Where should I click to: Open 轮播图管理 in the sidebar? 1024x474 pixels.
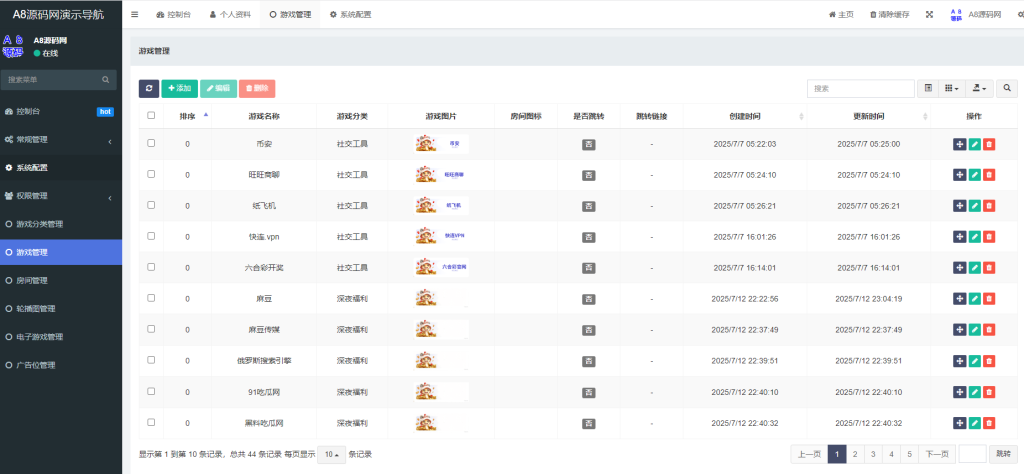(61, 309)
